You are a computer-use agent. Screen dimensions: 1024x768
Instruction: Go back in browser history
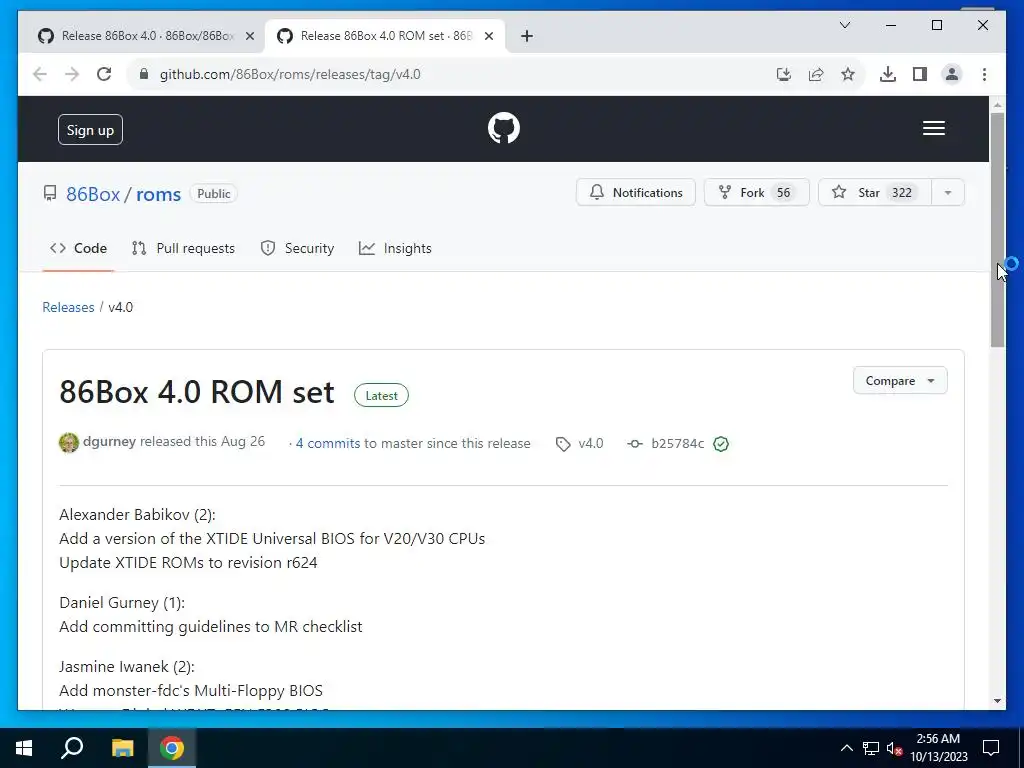click(40, 74)
